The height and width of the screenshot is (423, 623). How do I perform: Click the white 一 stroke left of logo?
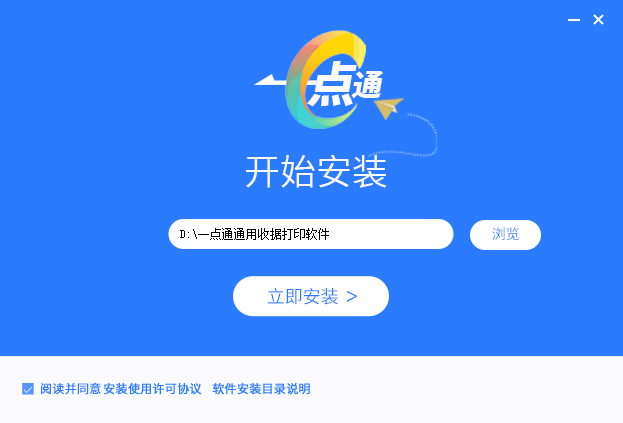(270, 80)
